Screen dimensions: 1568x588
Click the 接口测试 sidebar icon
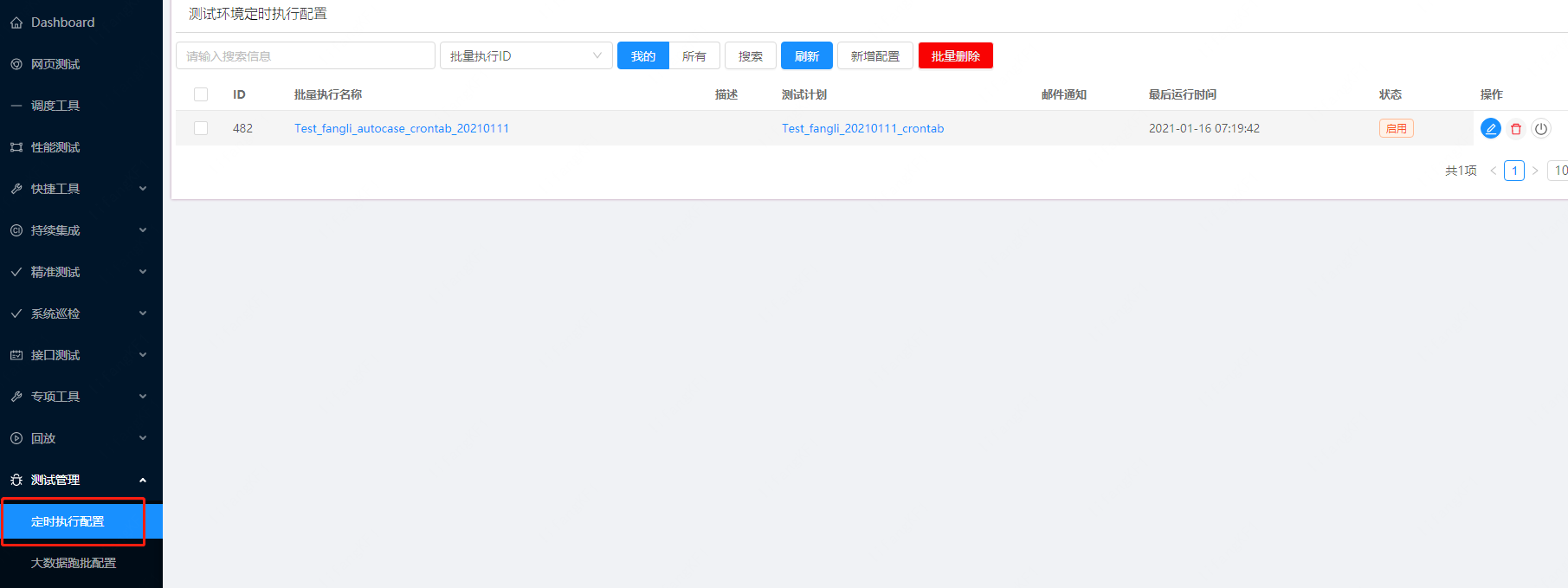point(16,355)
